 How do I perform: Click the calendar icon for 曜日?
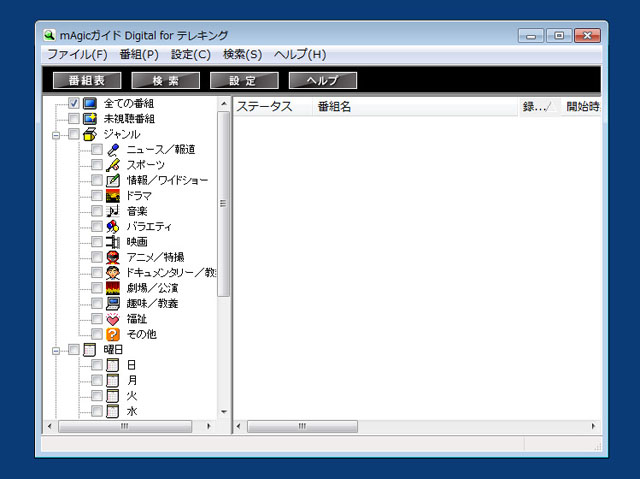pos(90,350)
